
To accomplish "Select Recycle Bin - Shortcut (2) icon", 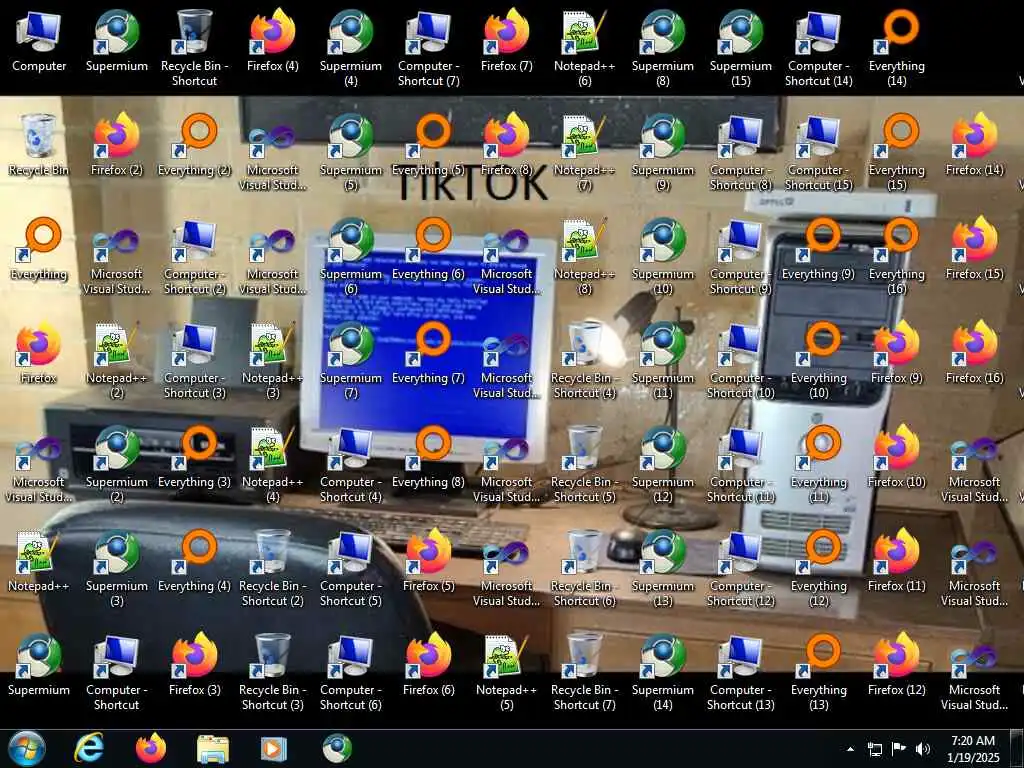I will coord(273,568).
